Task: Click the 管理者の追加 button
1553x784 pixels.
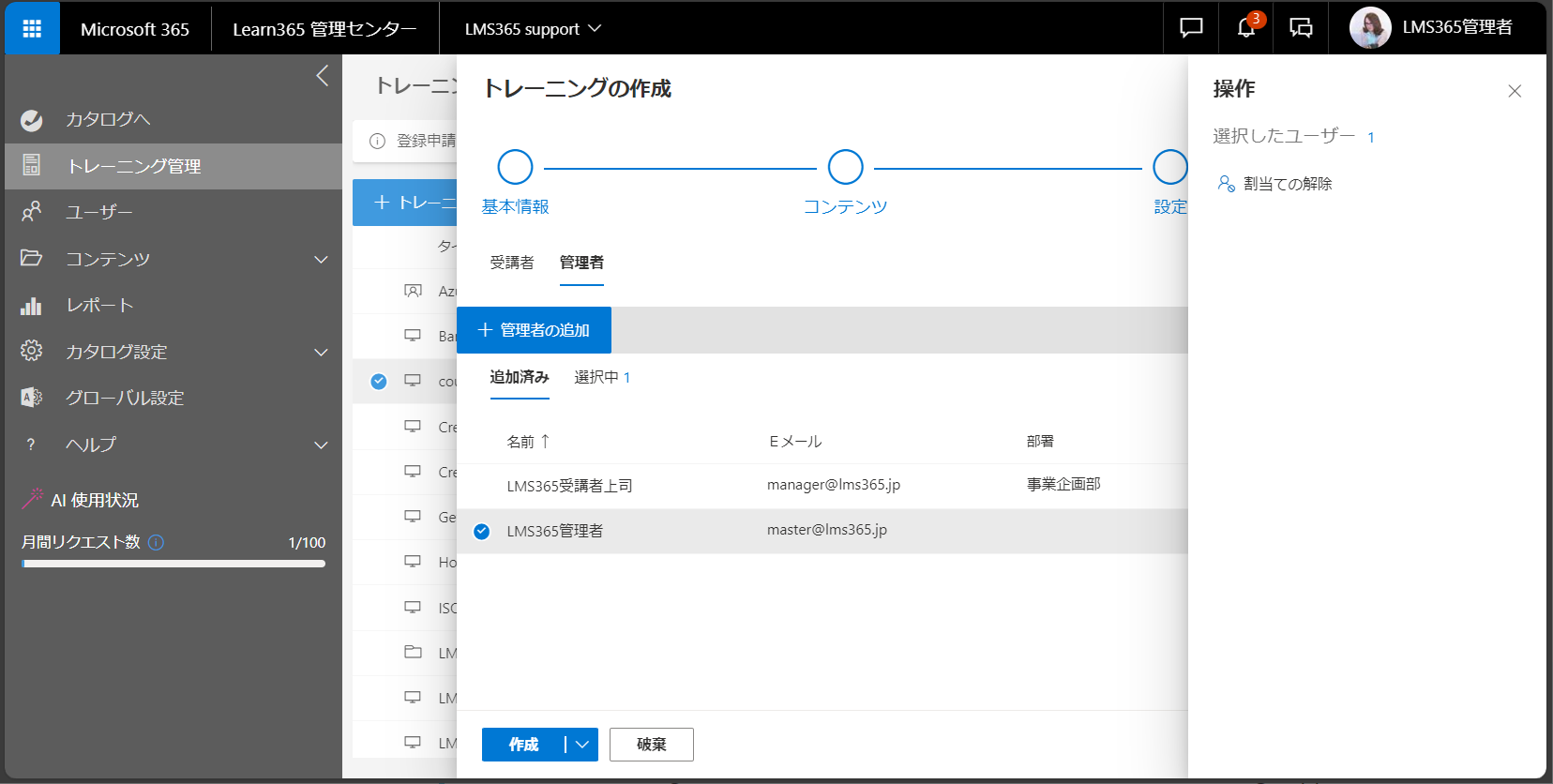Action: (534, 330)
